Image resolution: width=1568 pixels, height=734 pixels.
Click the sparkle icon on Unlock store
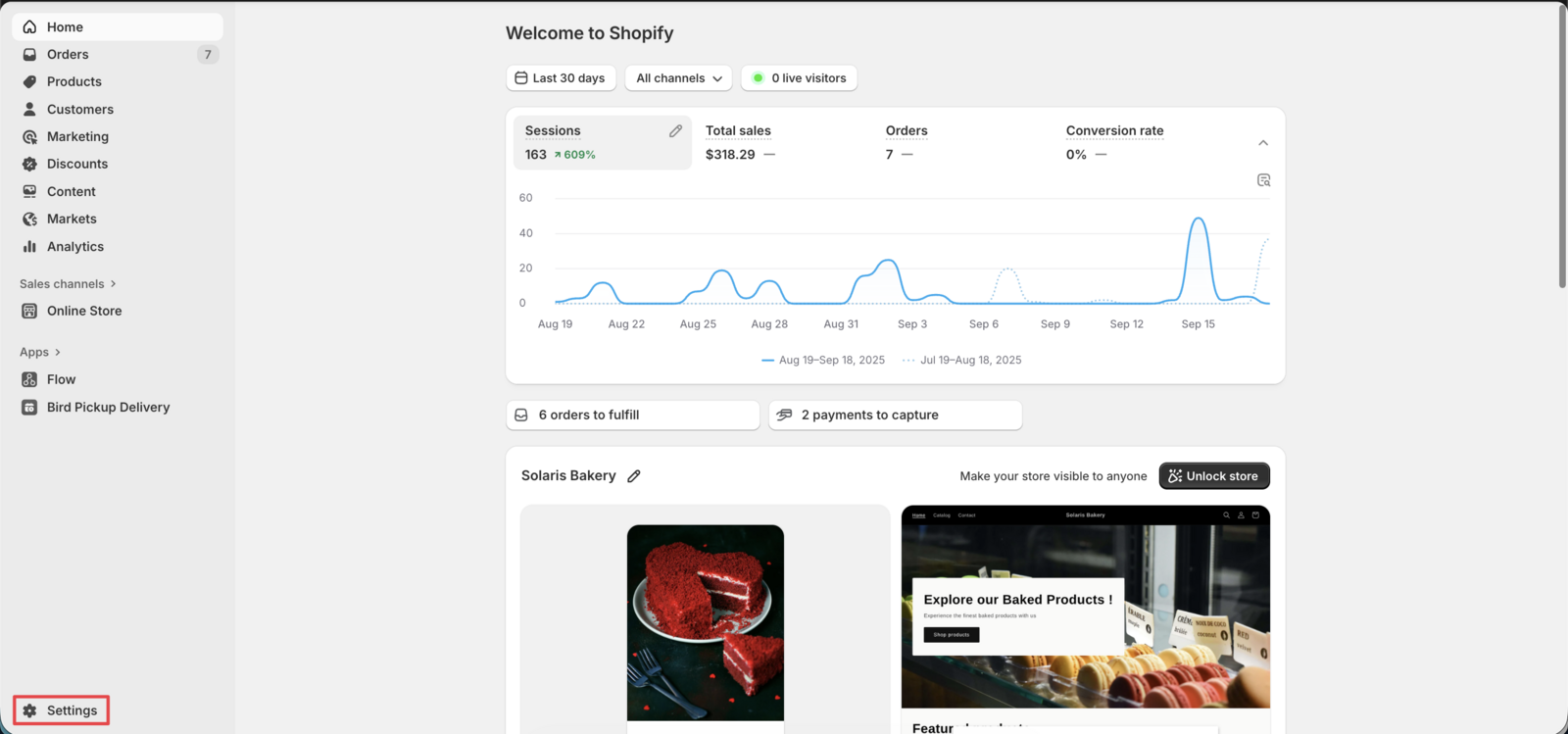click(x=1175, y=476)
